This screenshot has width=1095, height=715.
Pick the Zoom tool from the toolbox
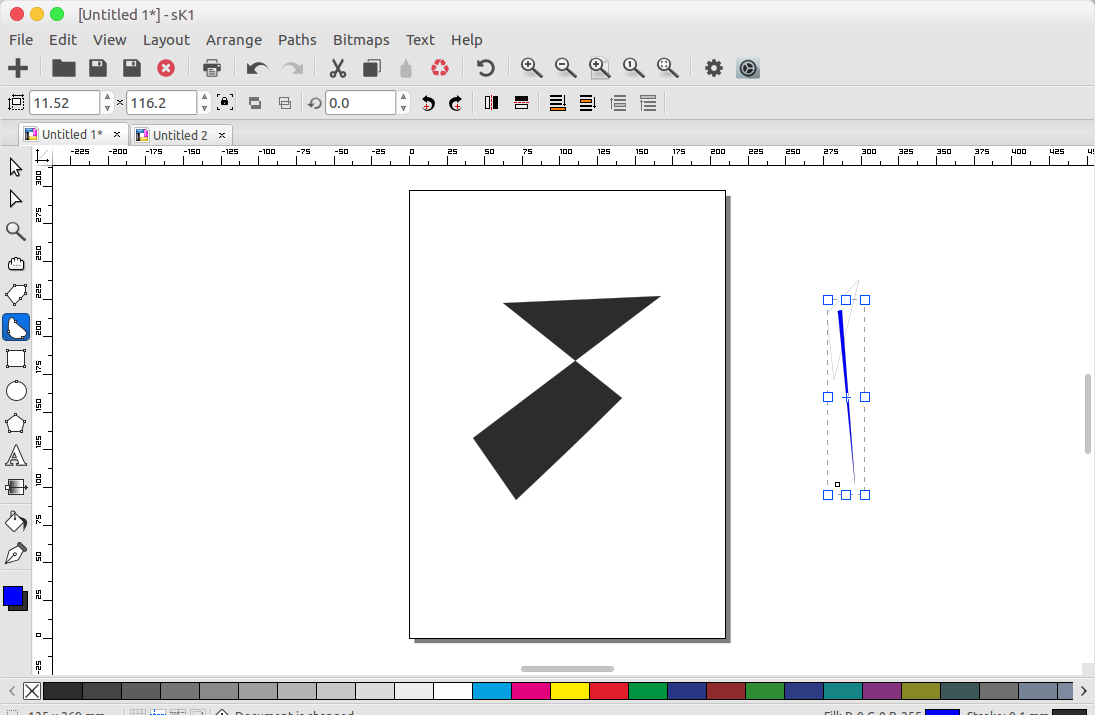[x=15, y=231]
